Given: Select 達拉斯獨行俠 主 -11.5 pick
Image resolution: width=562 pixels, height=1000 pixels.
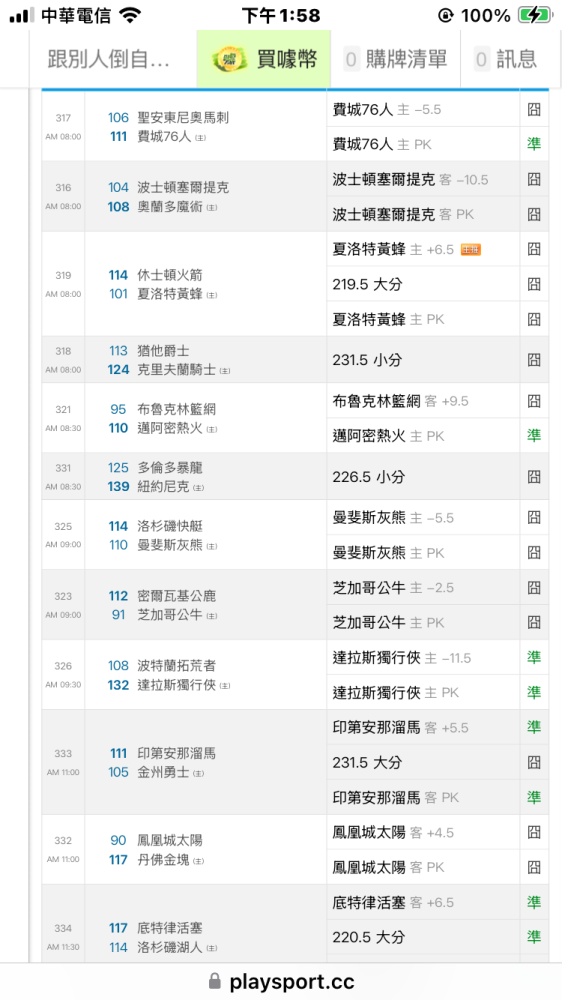Looking at the screenshot, I should point(424,658).
